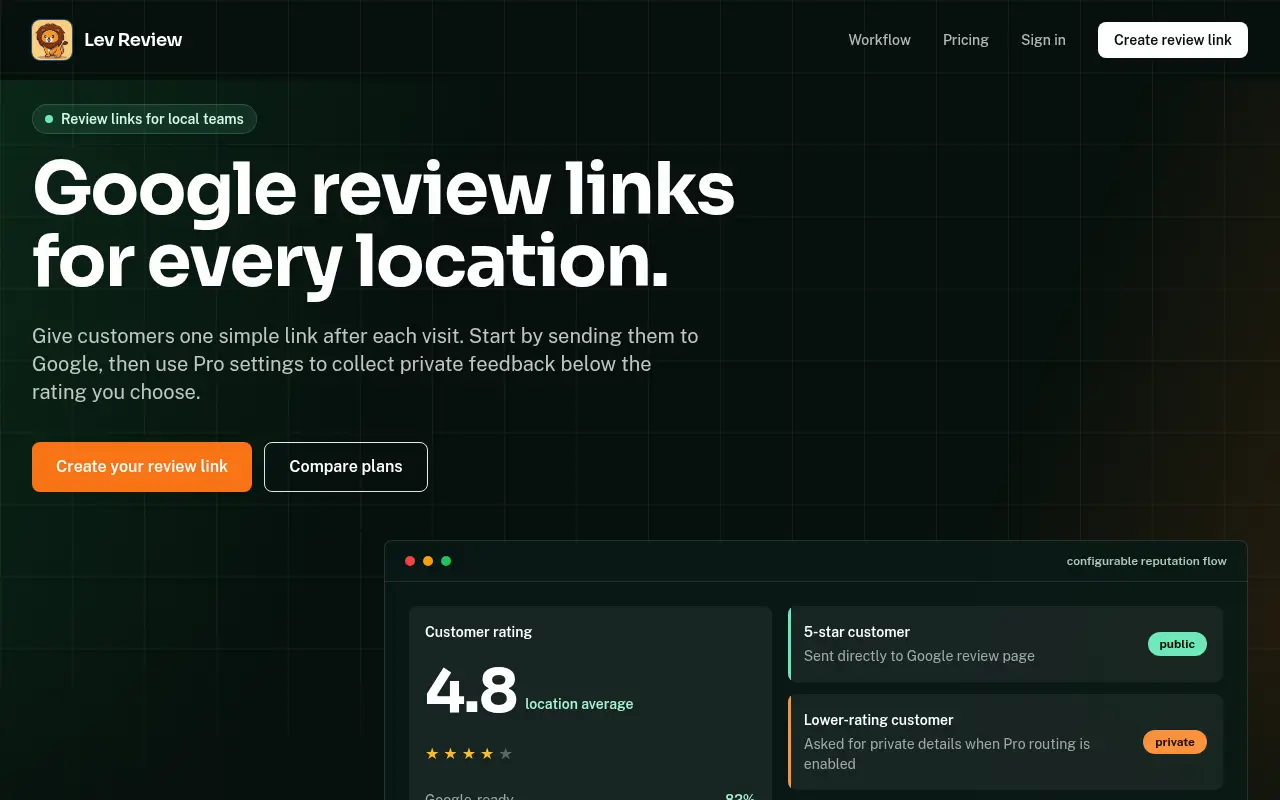
Task: Click the Give customers one simple link paragraph
Action: (365, 364)
